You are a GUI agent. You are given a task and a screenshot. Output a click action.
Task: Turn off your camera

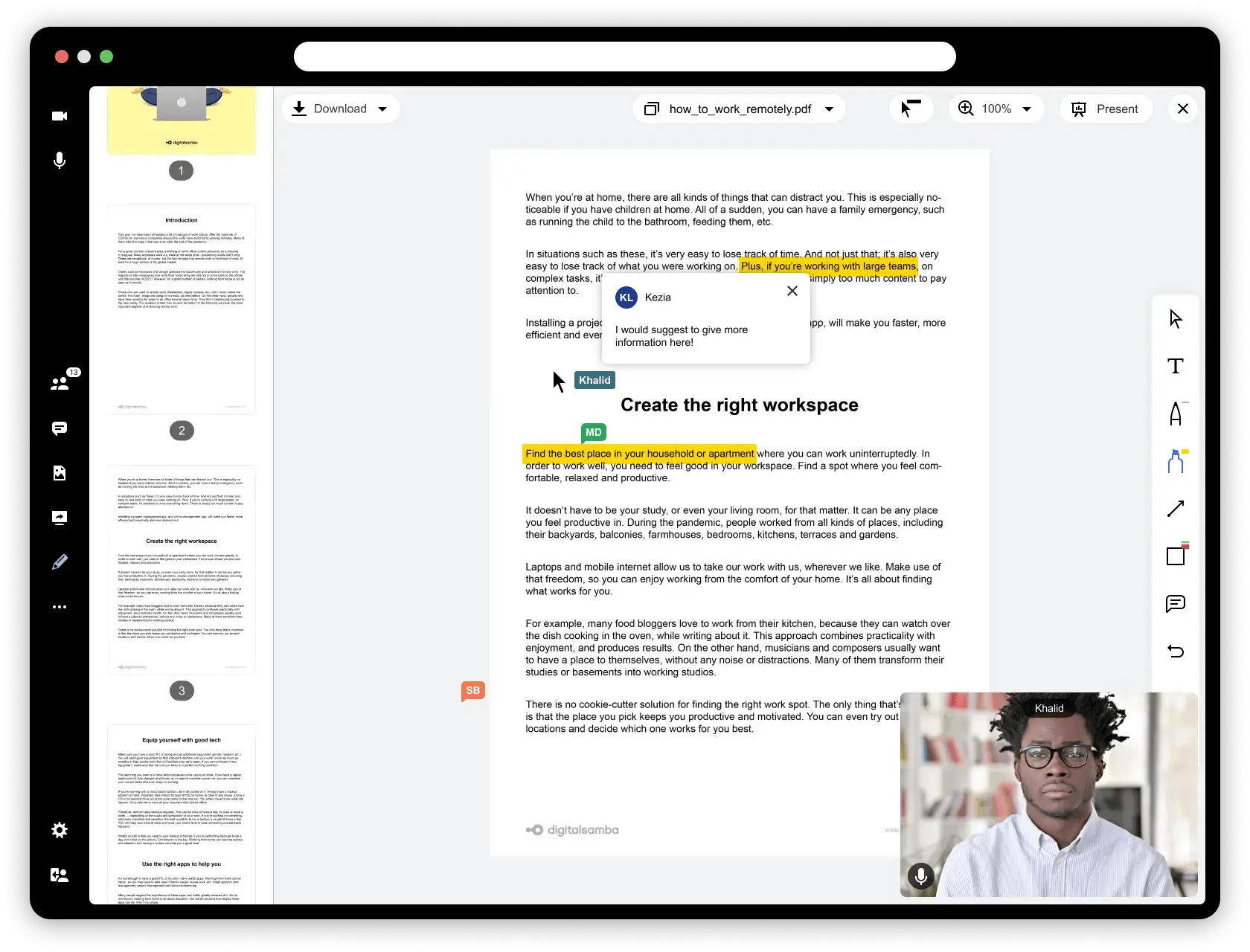(x=60, y=116)
